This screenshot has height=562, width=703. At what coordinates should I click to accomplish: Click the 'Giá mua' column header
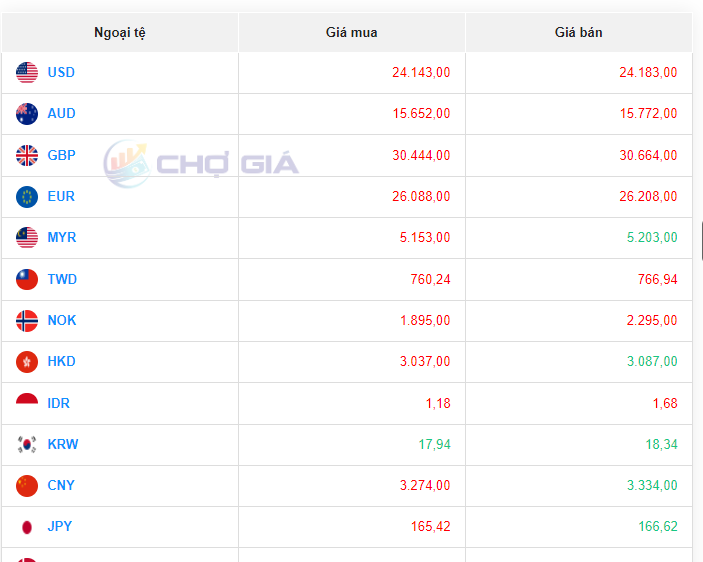point(352,33)
